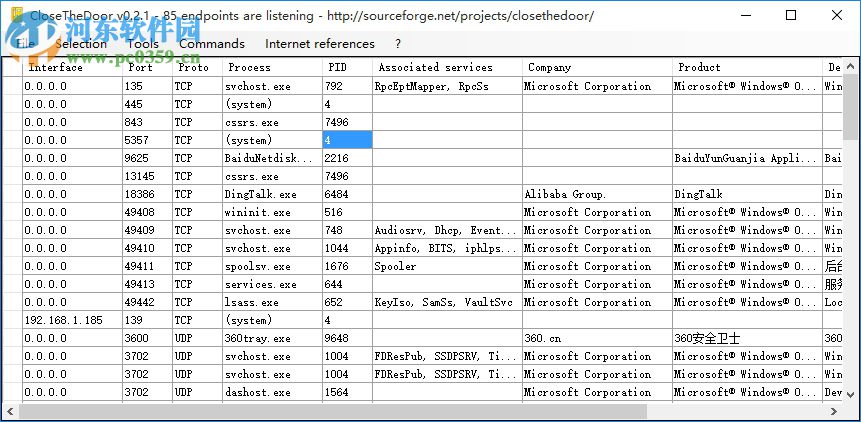Click PID 1564 cell
The width and height of the screenshot is (861, 422).
(x=347, y=392)
